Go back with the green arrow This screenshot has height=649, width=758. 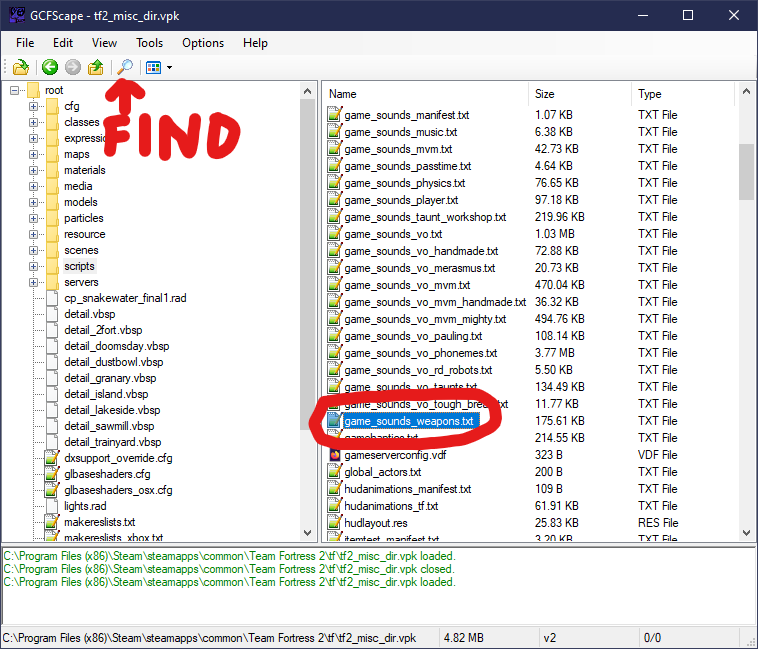click(50, 67)
